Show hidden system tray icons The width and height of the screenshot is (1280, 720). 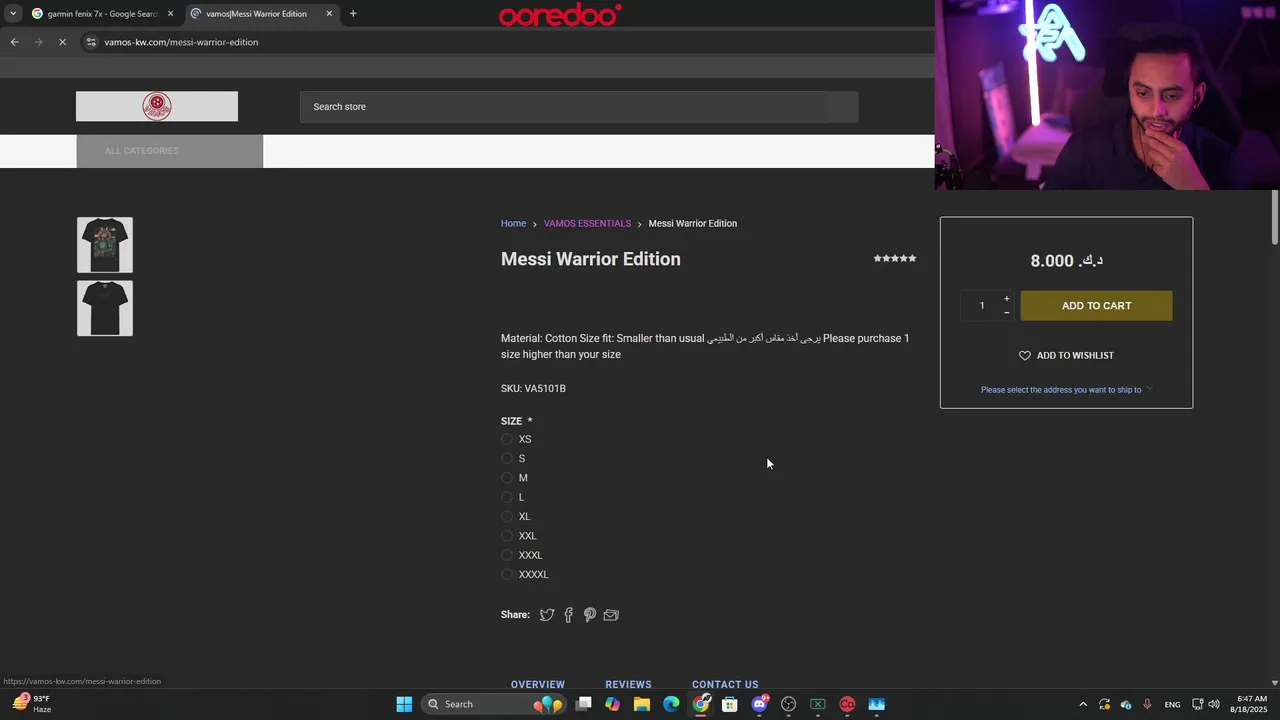click(1083, 704)
